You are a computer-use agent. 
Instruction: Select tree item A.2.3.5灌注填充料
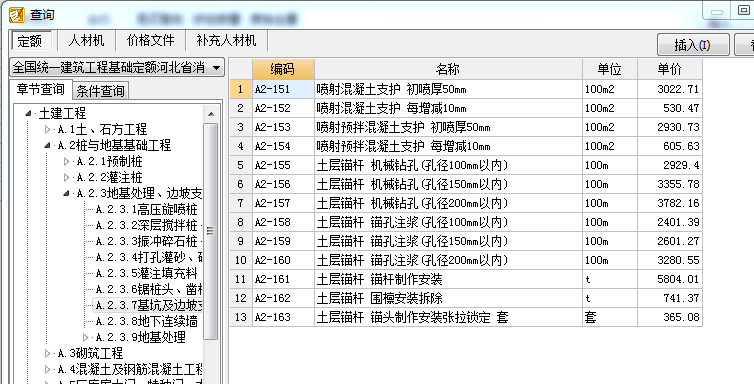pyautogui.click(x=146, y=273)
